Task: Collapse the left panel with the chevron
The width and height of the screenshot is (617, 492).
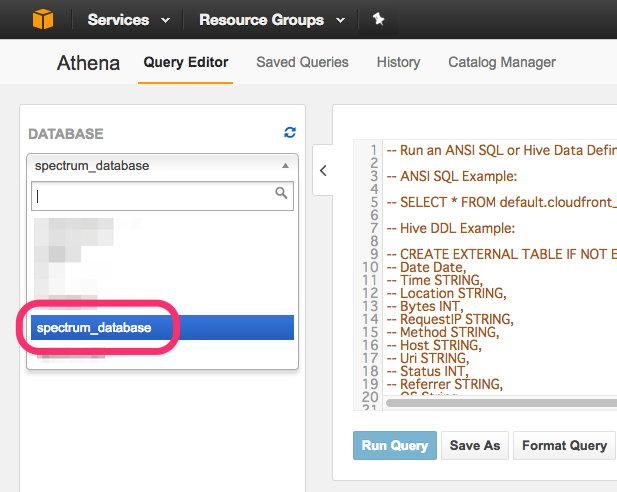Action: tap(323, 170)
